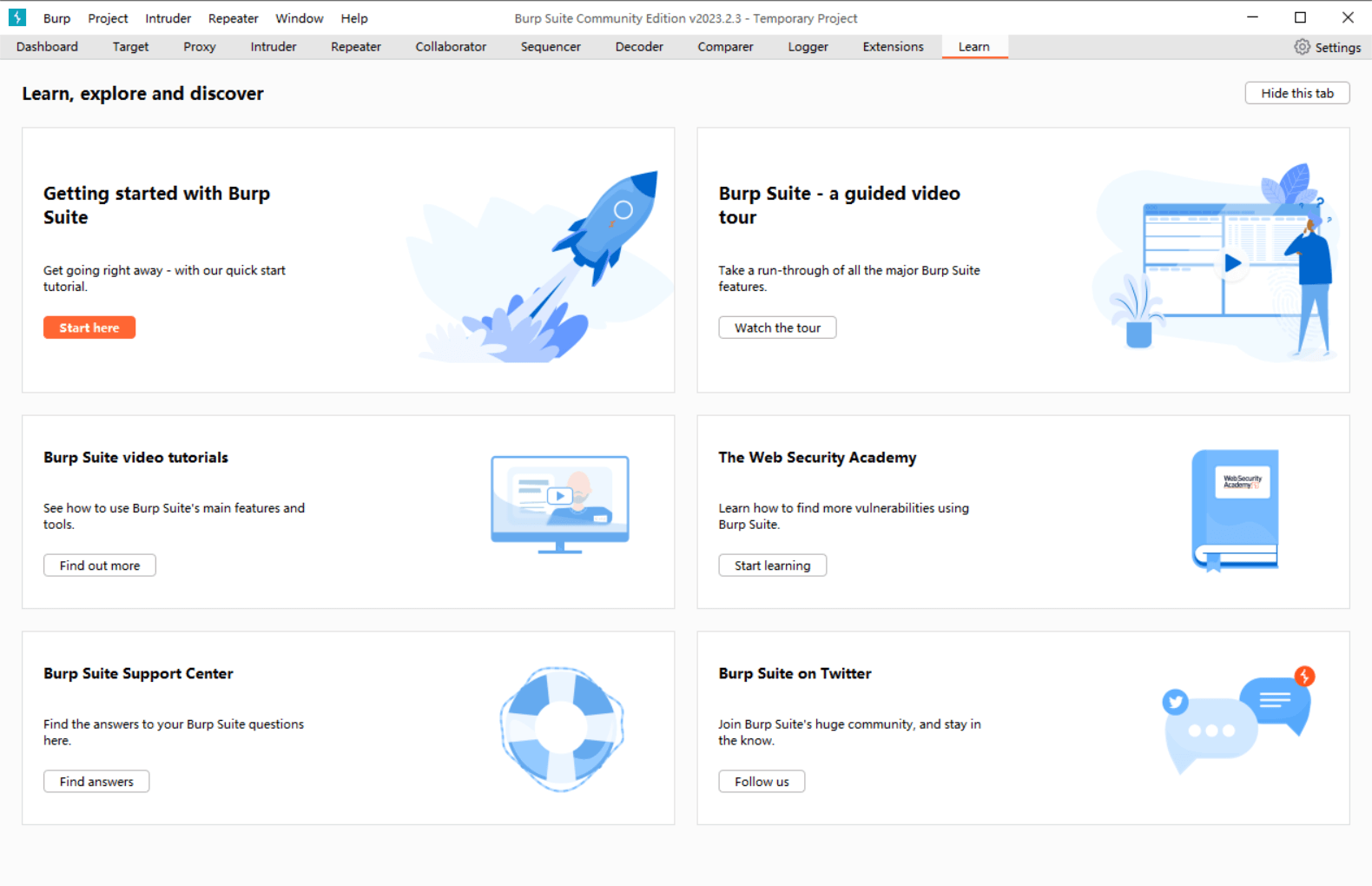The height and width of the screenshot is (886, 1372).
Task: Open the Burp menu
Action: [57, 18]
